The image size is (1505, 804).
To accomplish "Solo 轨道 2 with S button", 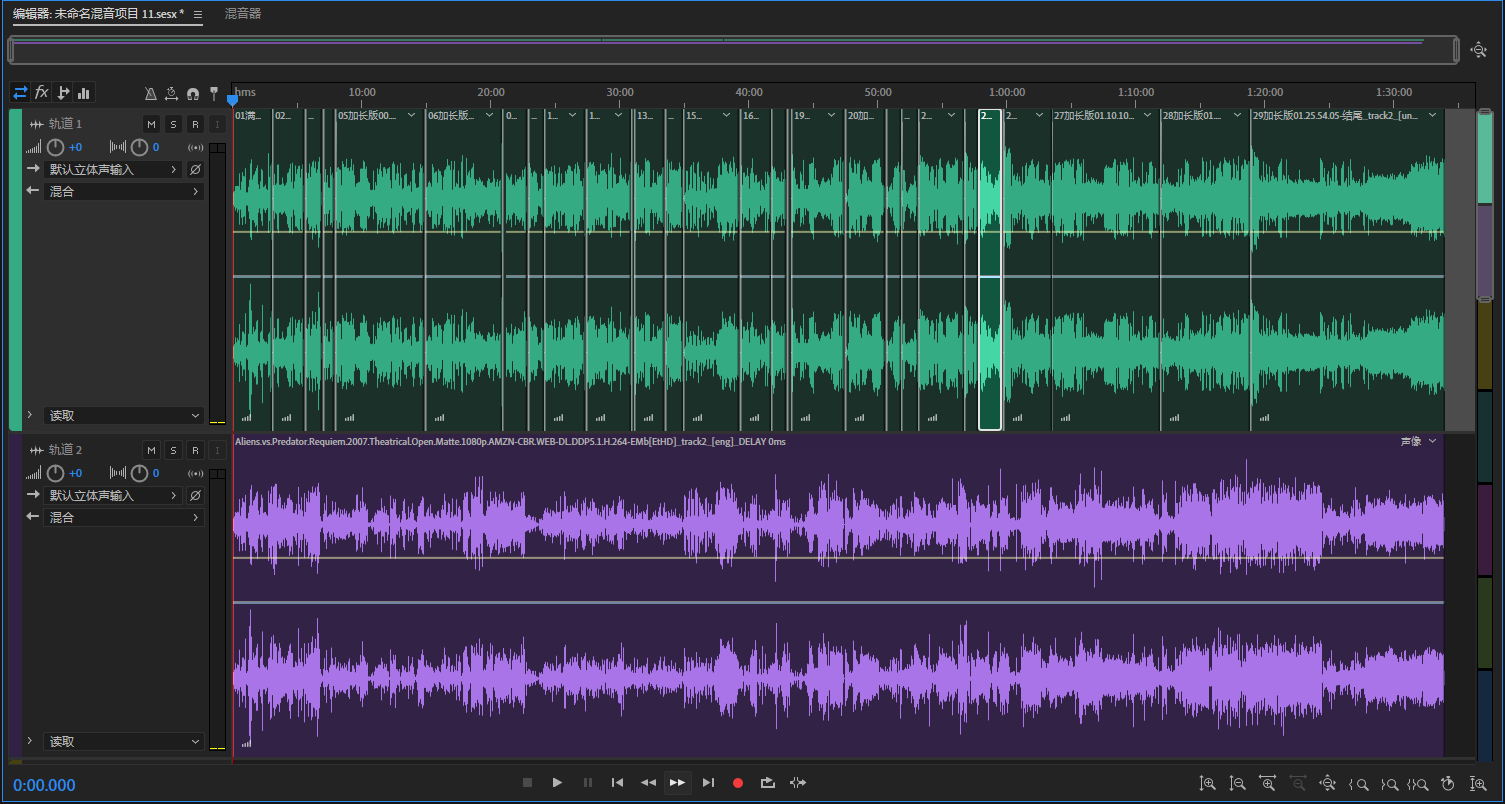I will click(x=173, y=450).
